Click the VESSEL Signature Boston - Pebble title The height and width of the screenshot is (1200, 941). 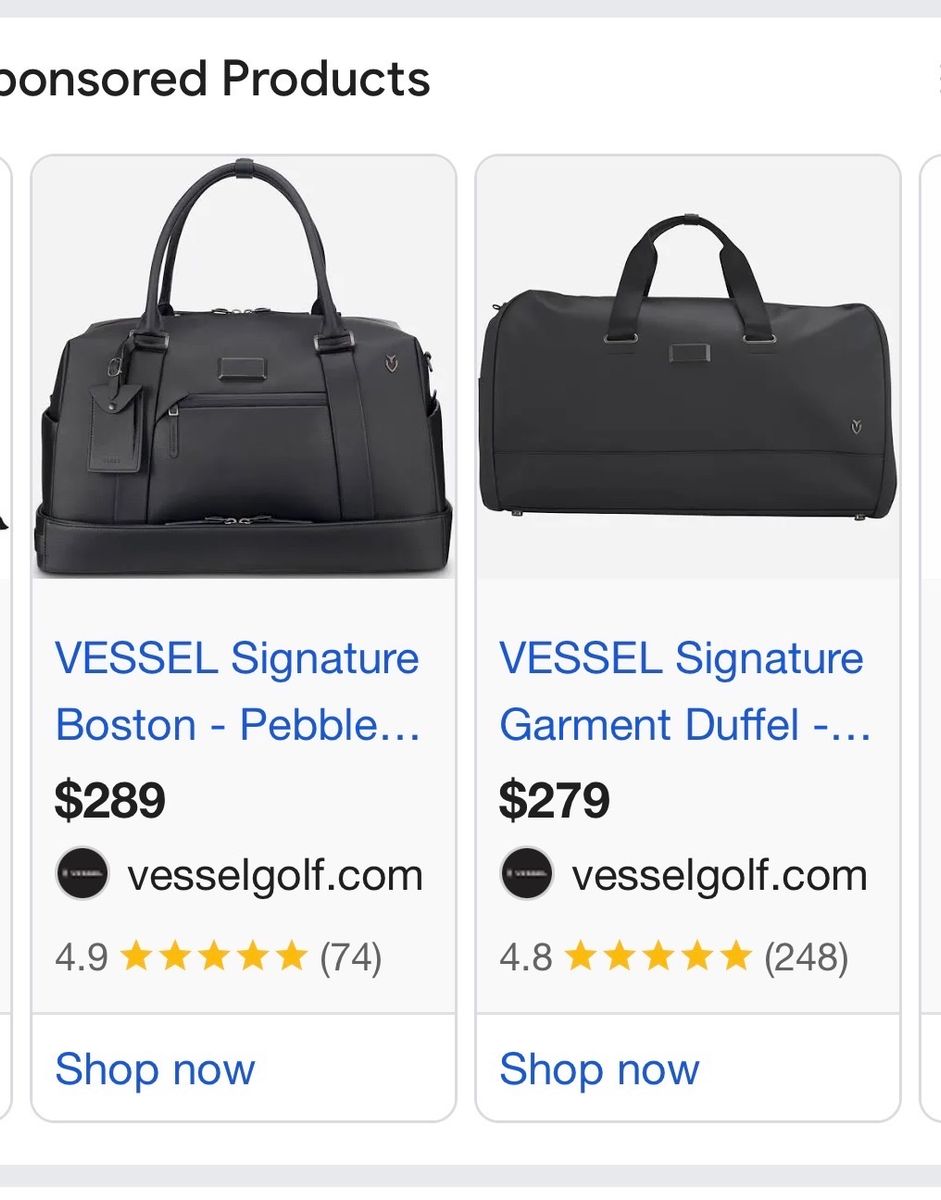tap(238, 691)
